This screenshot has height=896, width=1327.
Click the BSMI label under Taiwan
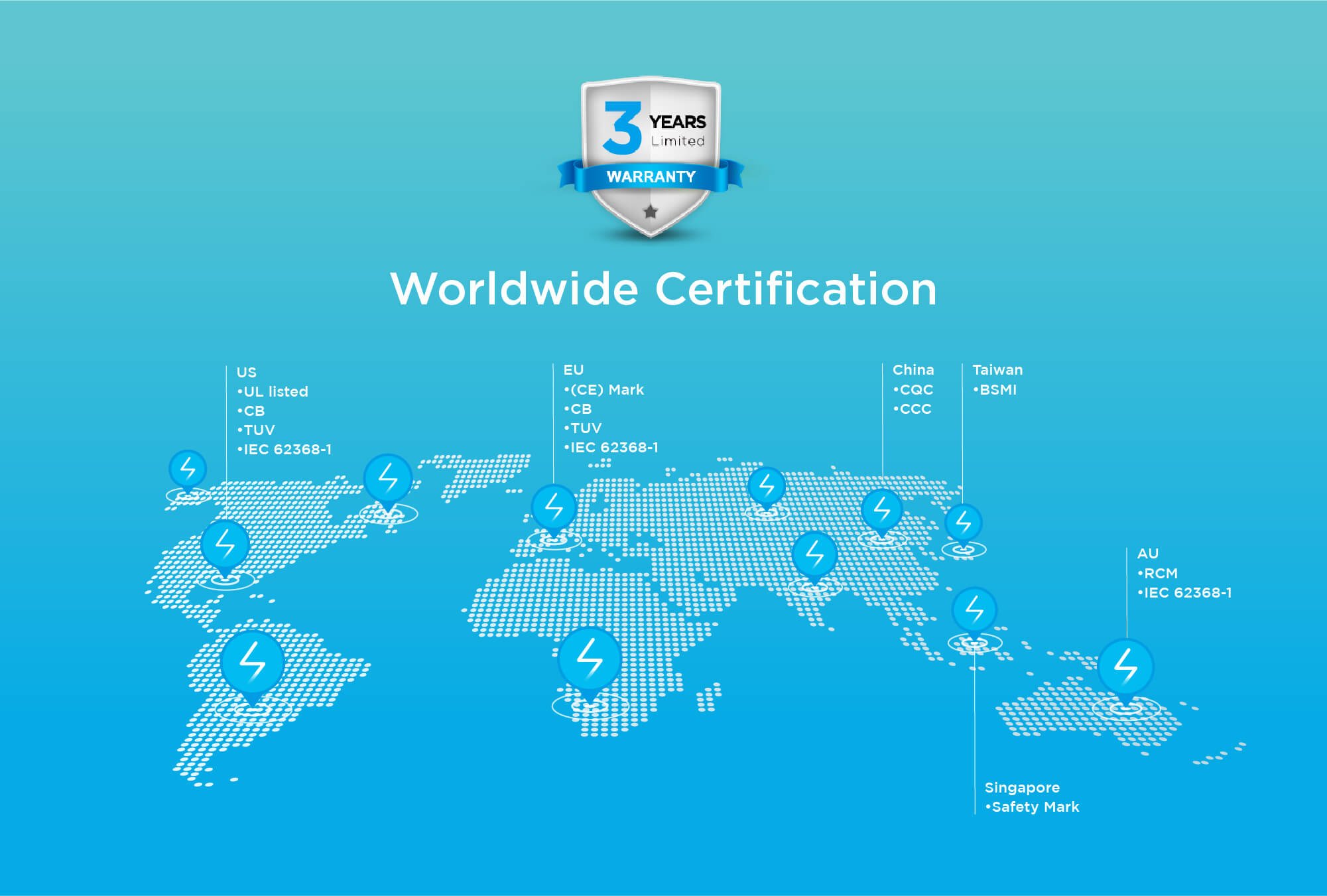997,389
